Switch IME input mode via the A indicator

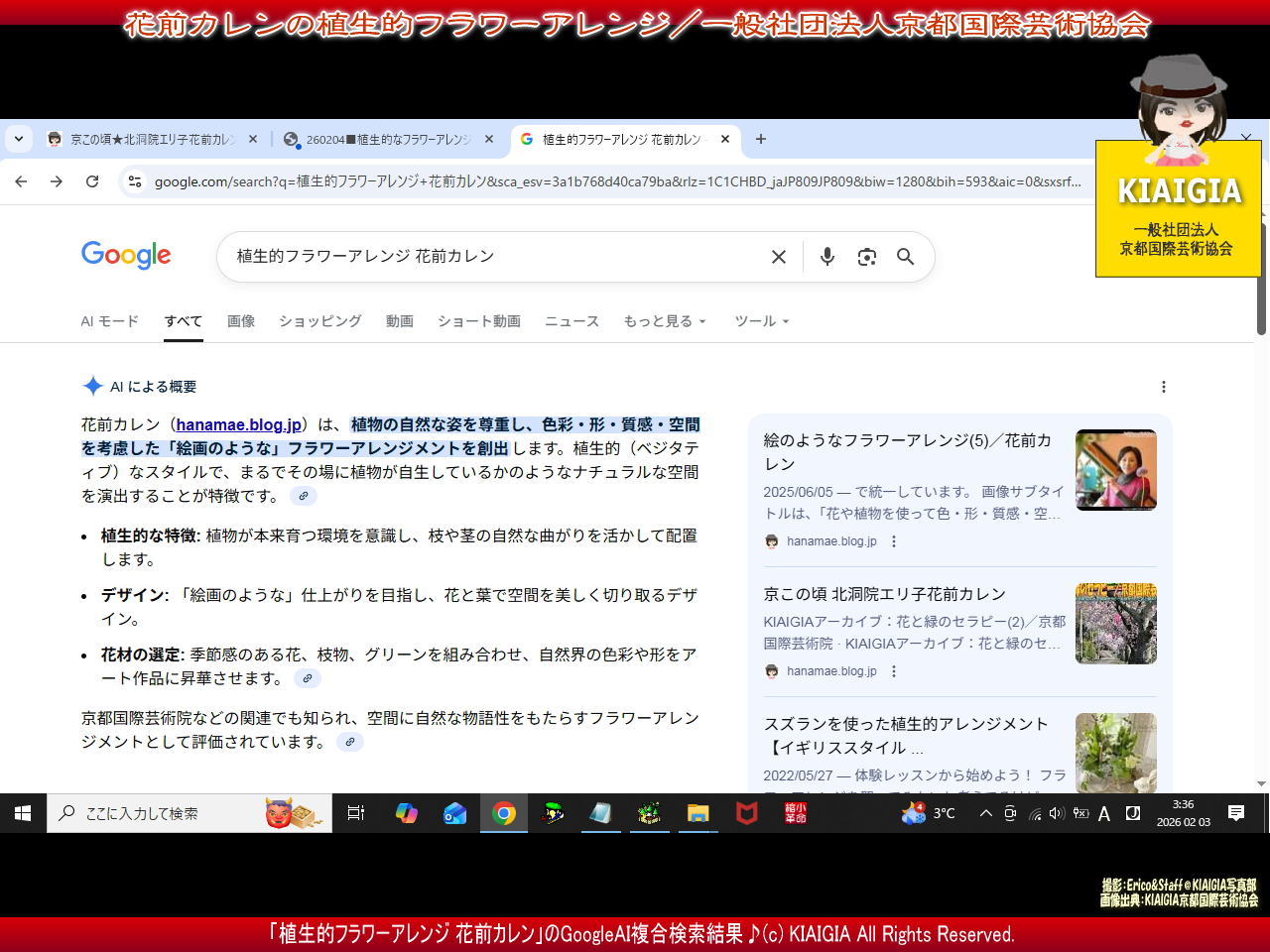point(1104,814)
